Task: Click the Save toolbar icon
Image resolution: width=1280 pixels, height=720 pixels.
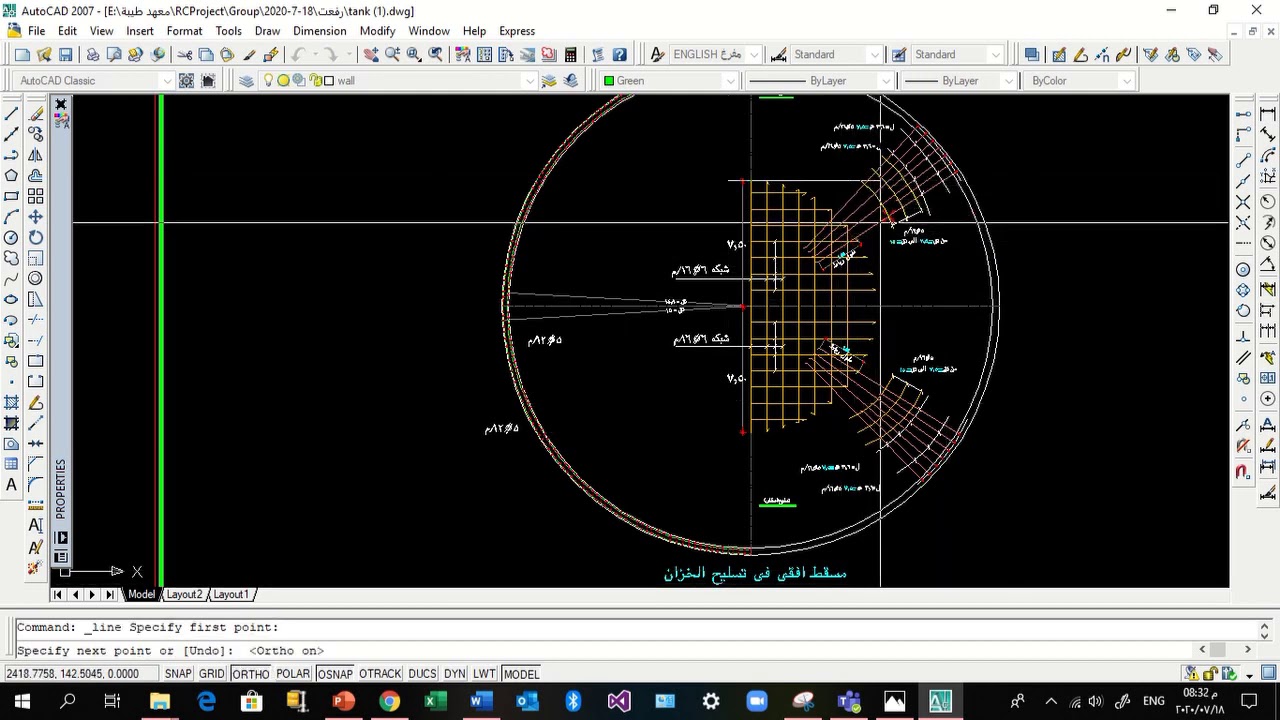Action: click(66, 55)
